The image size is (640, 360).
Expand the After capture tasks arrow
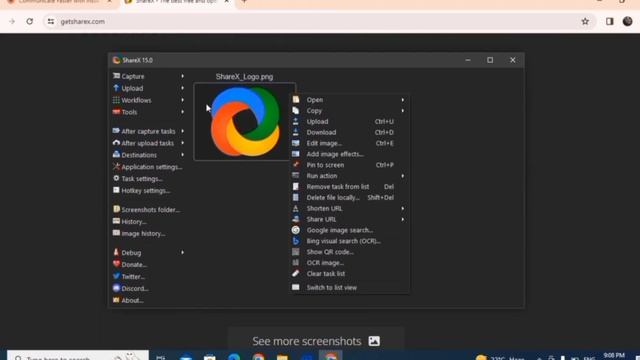pos(182,131)
